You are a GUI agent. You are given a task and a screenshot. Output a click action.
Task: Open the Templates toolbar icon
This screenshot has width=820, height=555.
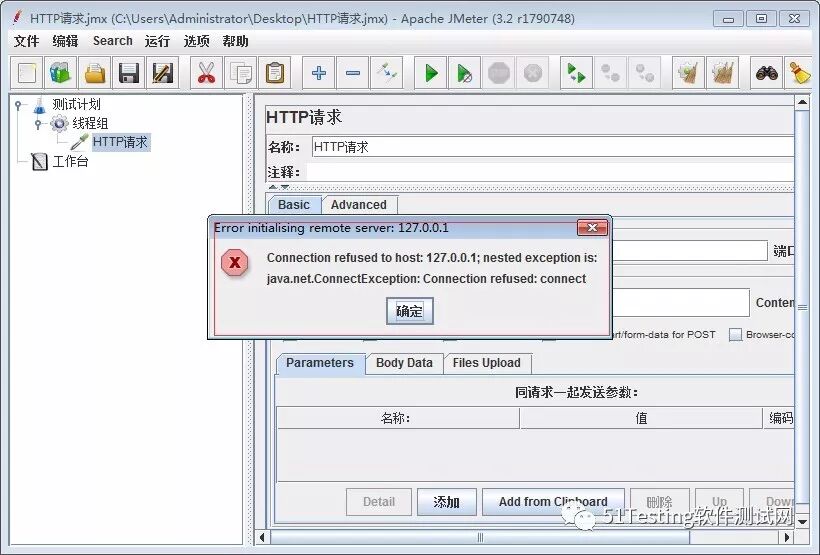coord(61,73)
